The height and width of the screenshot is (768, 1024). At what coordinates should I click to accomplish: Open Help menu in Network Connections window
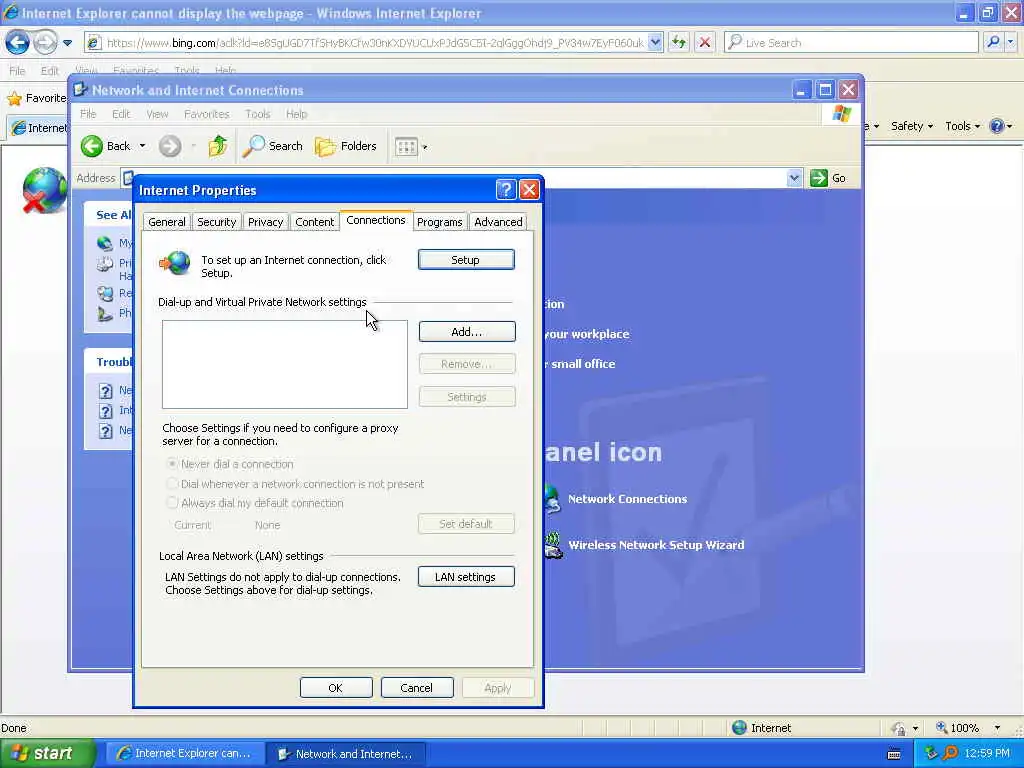click(x=296, y=114)
